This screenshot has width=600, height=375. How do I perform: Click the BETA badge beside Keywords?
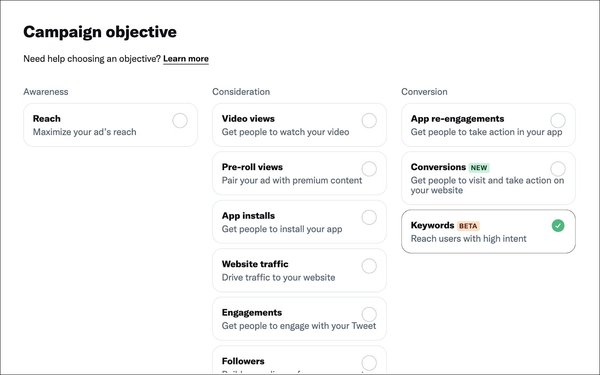(468, 226)
